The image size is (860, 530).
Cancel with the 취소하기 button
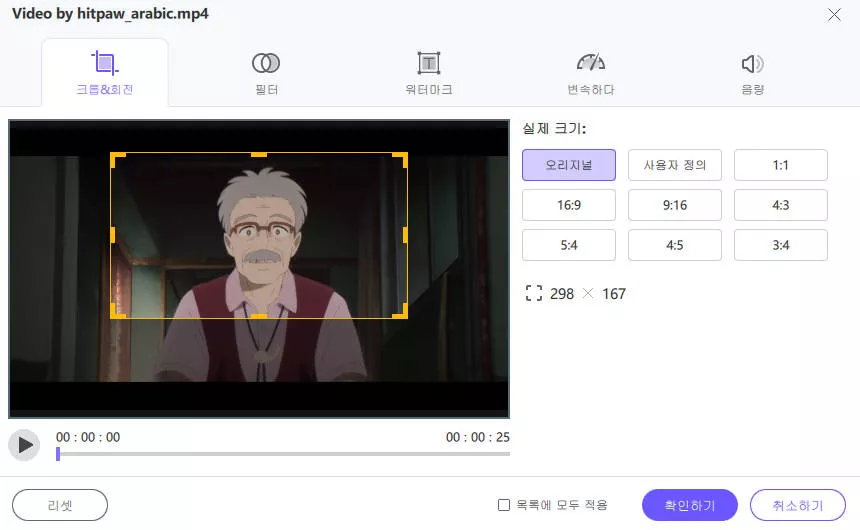click(797, 505)
